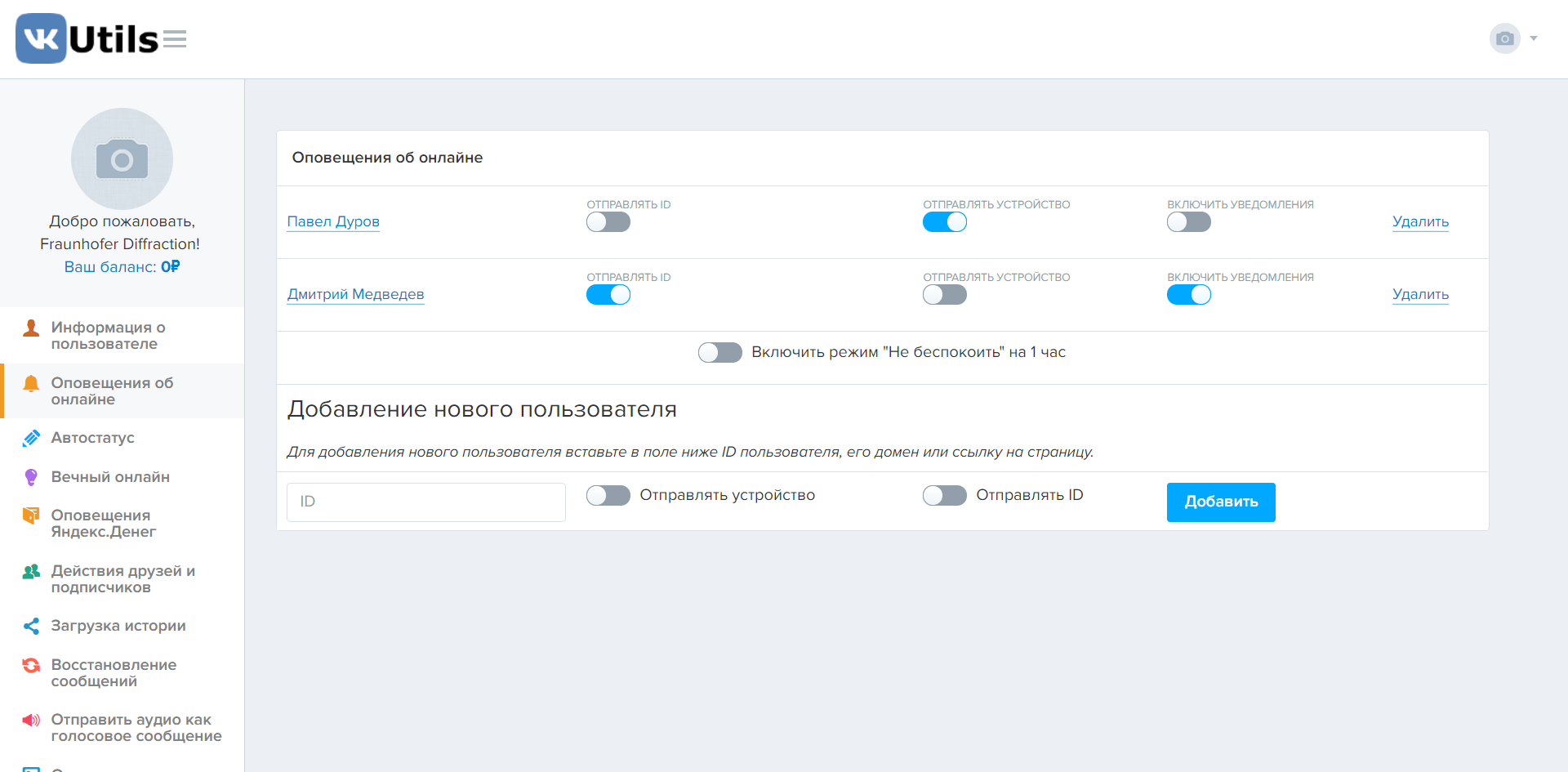The height and width of the screenshot is (772, 1568).
Task: Click the blue share icon for stories
Action: click(31, 626)
